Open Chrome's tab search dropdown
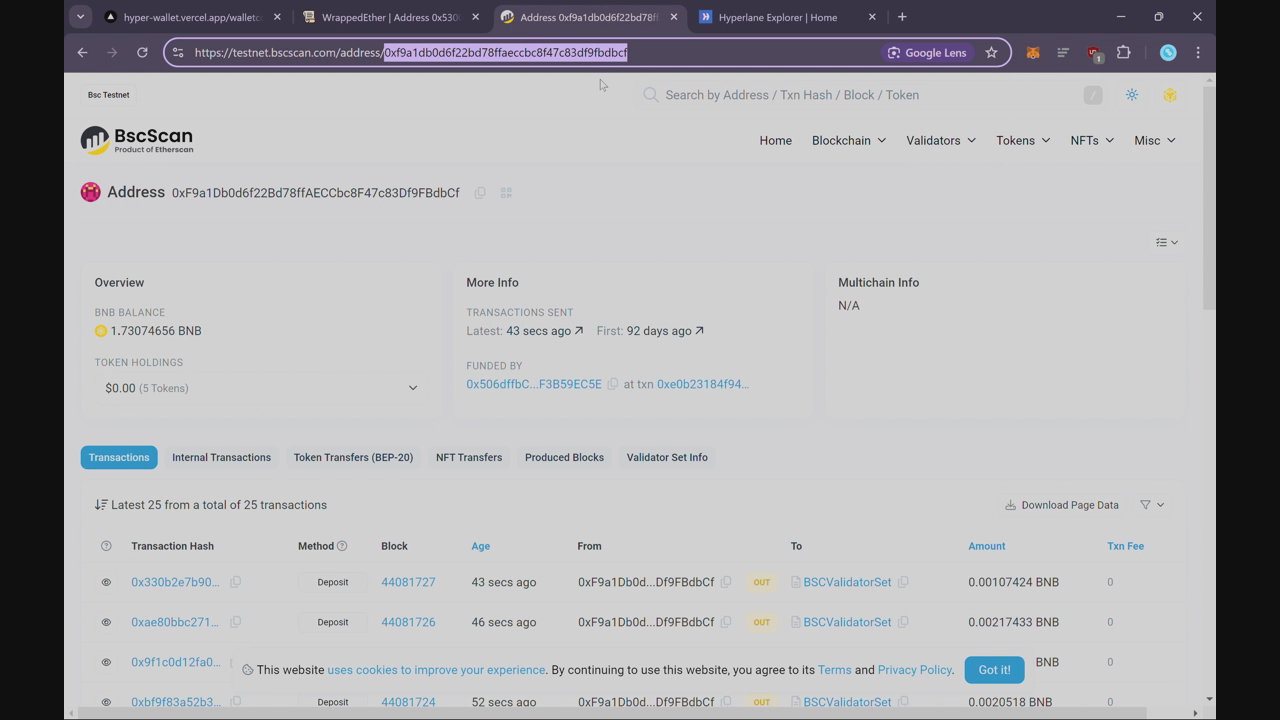This screenshot has height=720, width=1280. tap(81, 17)
